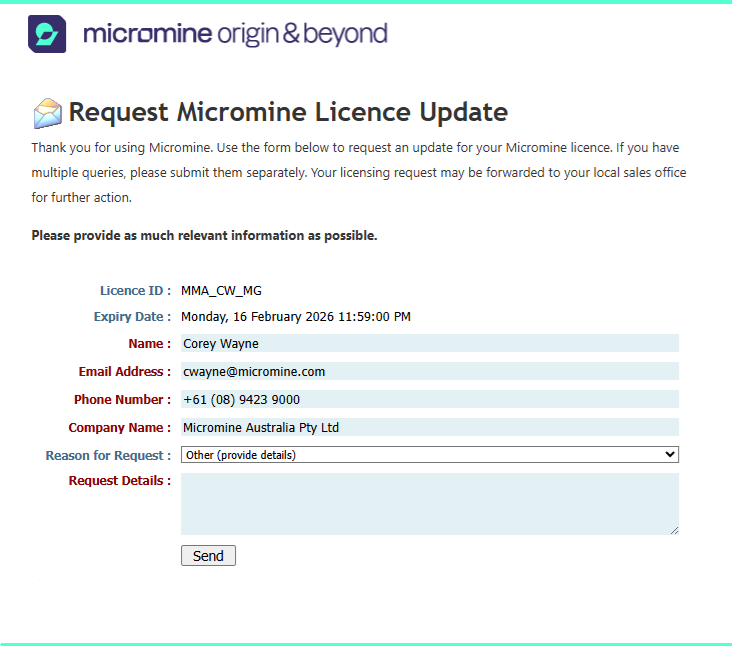Focus the Email Address field

pyautogui.click(x=429, y=371)
